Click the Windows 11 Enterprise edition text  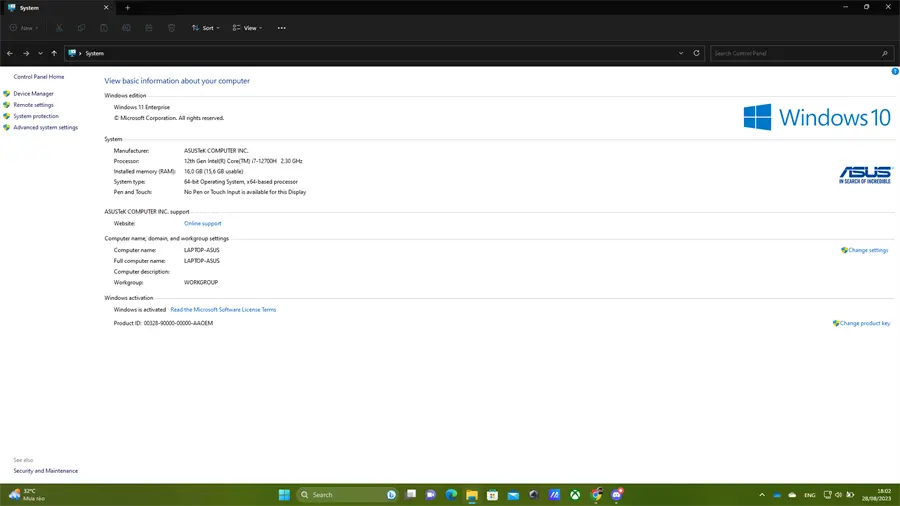142,107
